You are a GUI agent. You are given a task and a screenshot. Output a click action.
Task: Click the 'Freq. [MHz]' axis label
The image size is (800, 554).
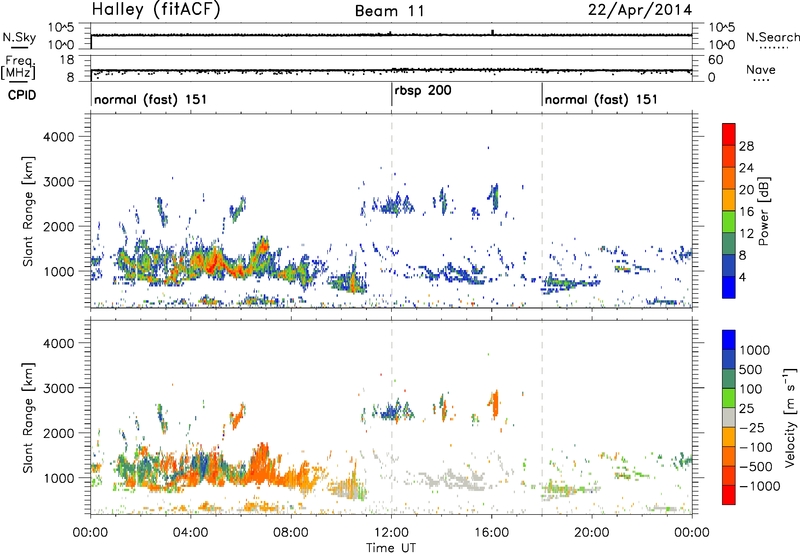[18, 67]
